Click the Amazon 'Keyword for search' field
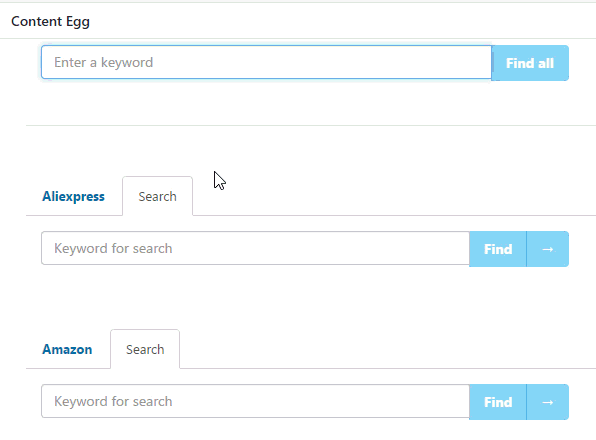Viewport: 596px width, 440px height. point(255,401)
